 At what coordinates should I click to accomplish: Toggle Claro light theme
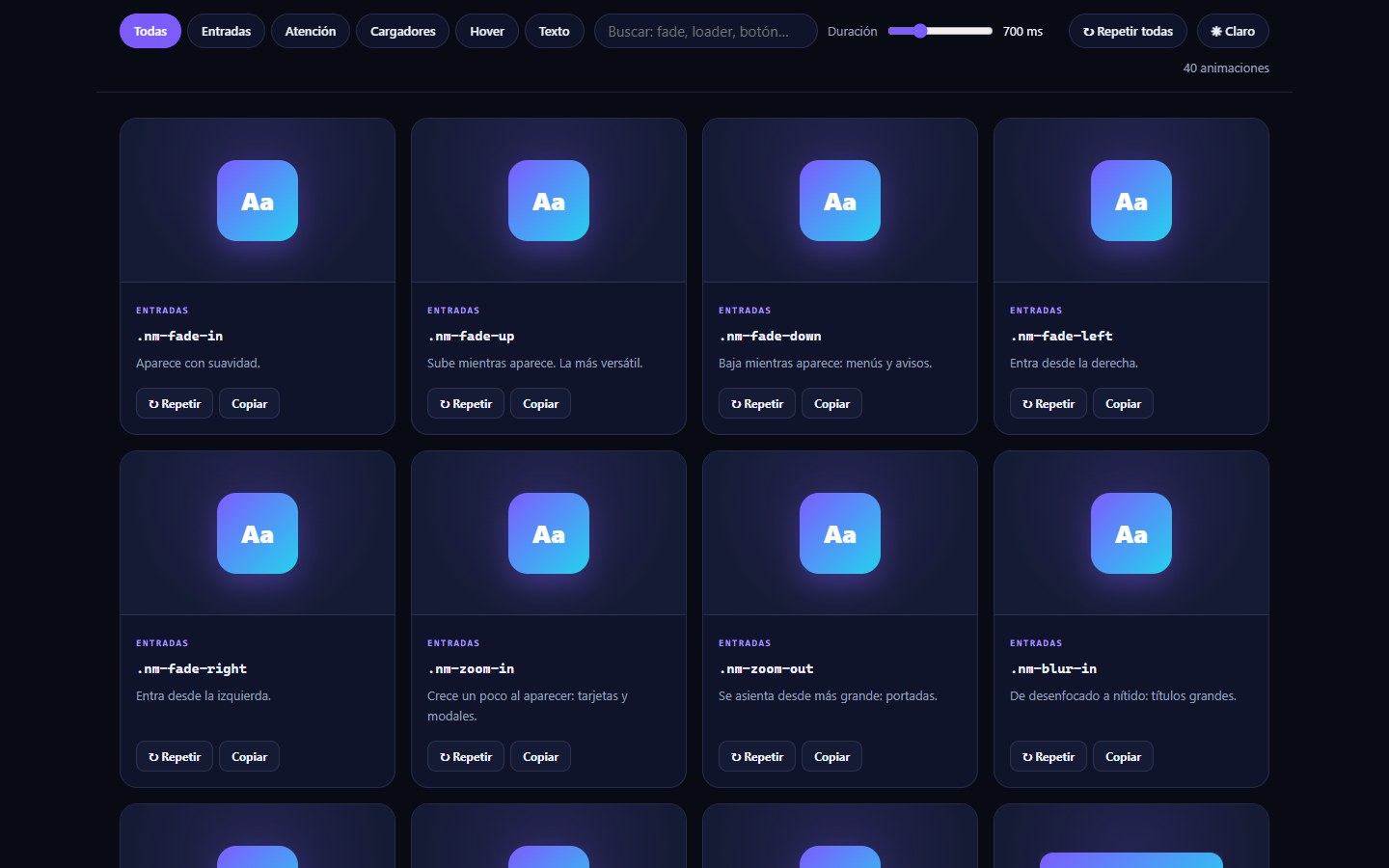click(x=1233, y=31)
